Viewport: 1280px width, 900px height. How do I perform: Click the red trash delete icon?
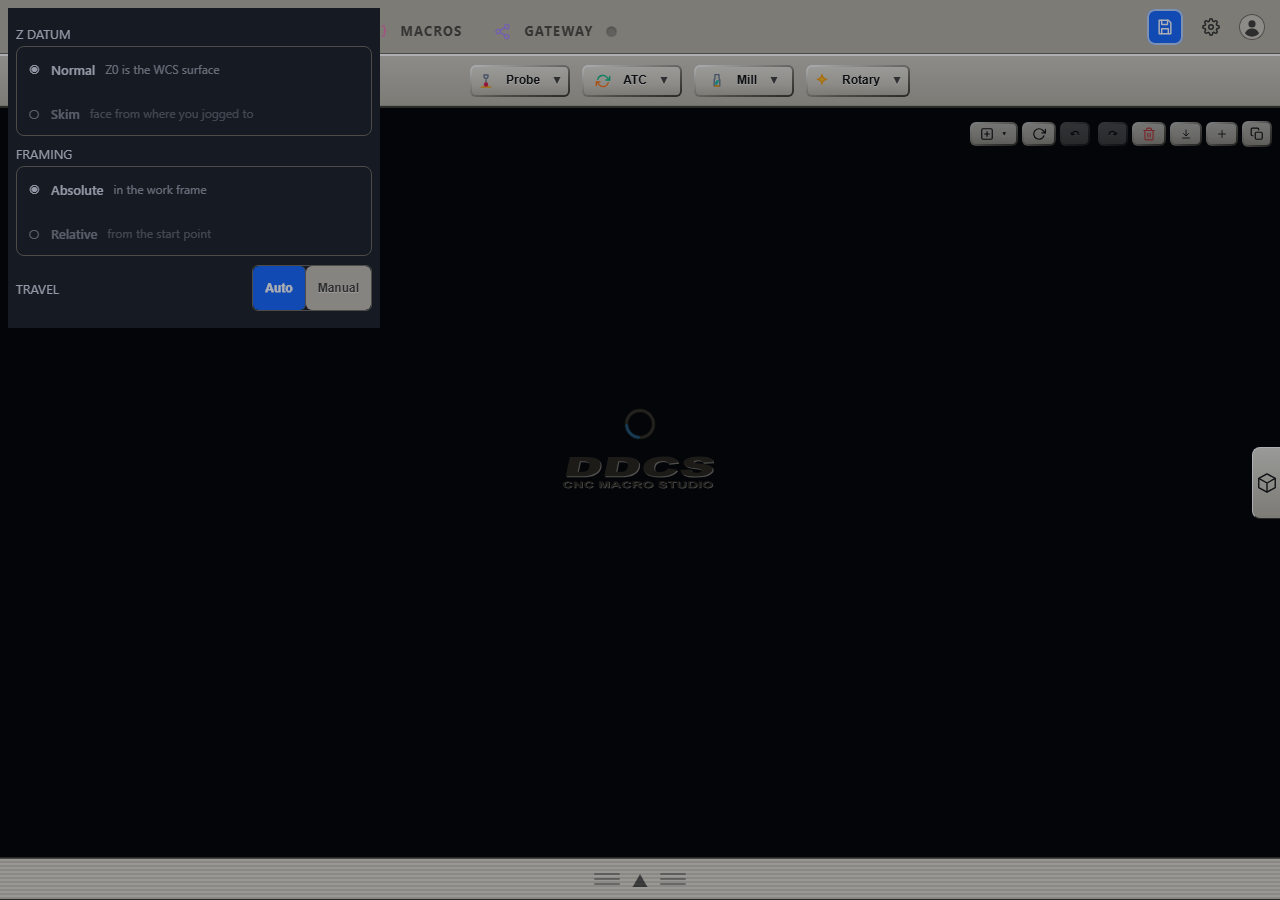point(1149,134)
